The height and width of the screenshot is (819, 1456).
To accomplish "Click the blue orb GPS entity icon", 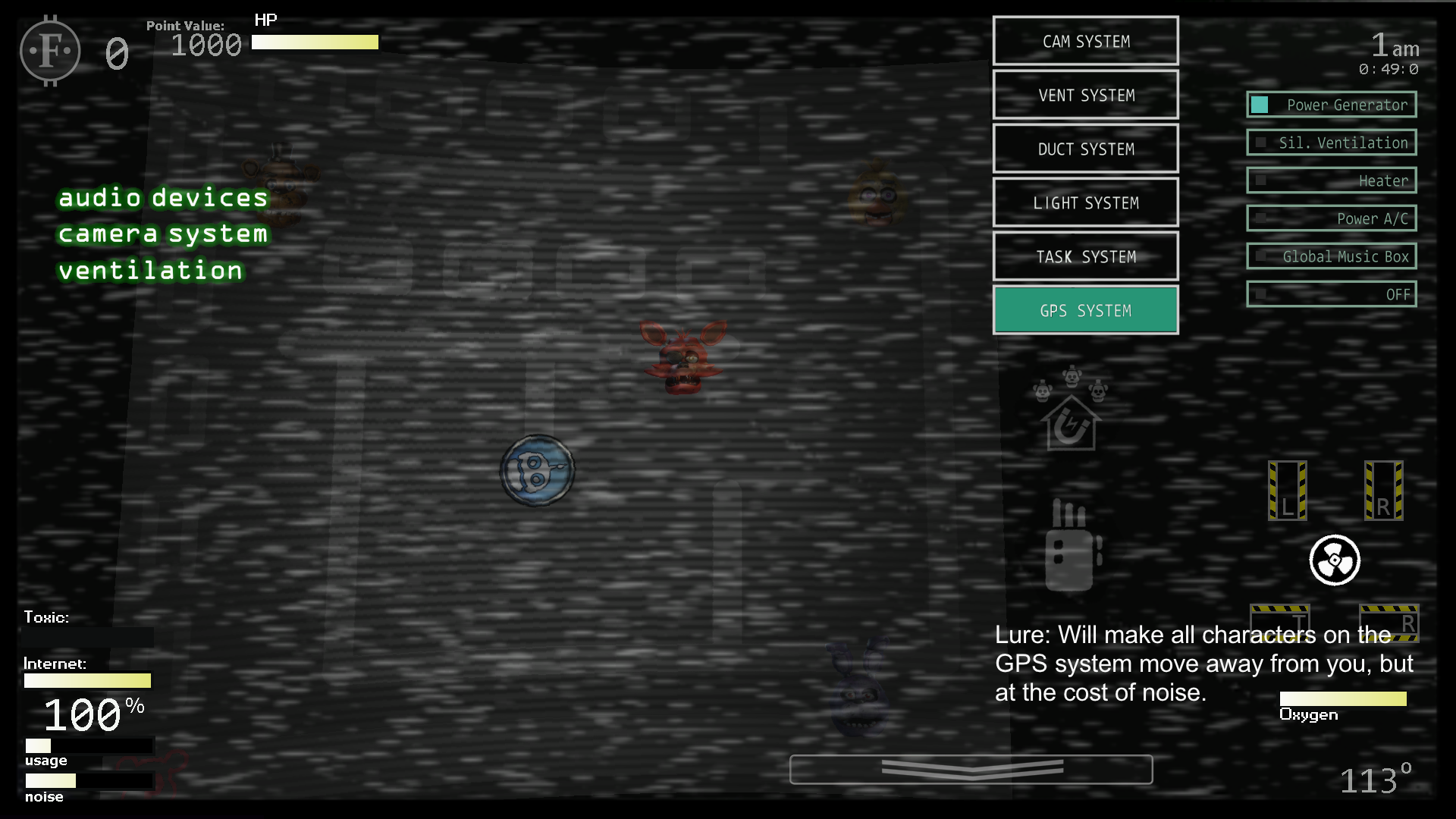I will point(538,470).
